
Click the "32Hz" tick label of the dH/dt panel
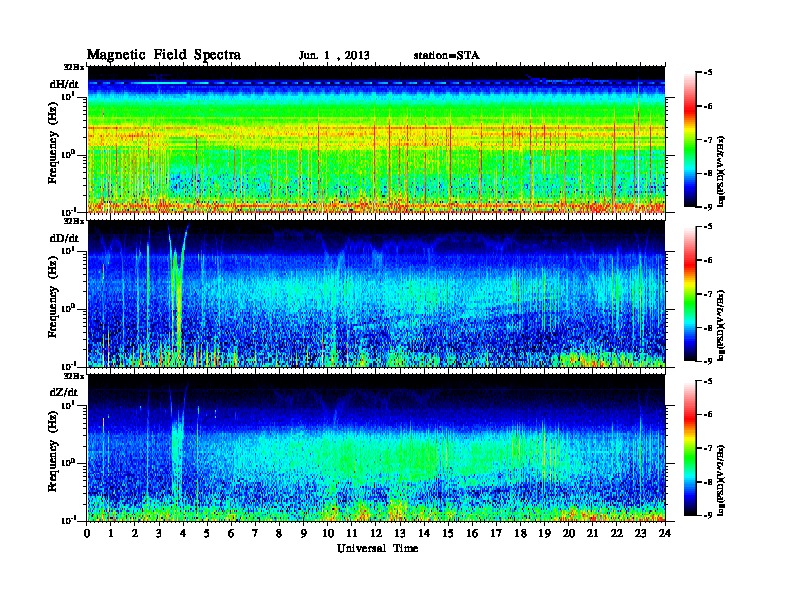tap(73, 67)
